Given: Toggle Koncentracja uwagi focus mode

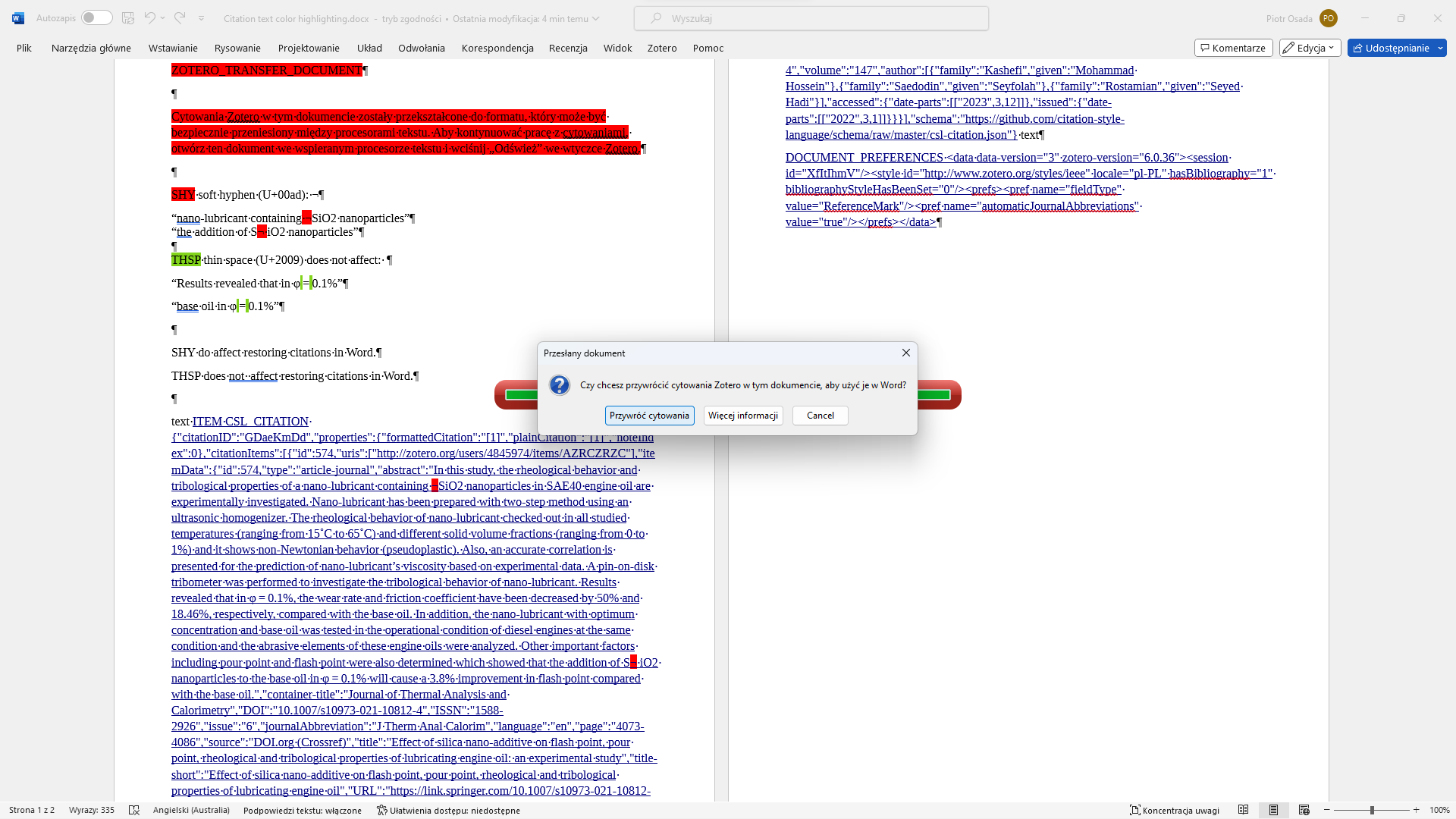Looking at the screenshot, I should pyautogui.click(x=1175, y=810).
